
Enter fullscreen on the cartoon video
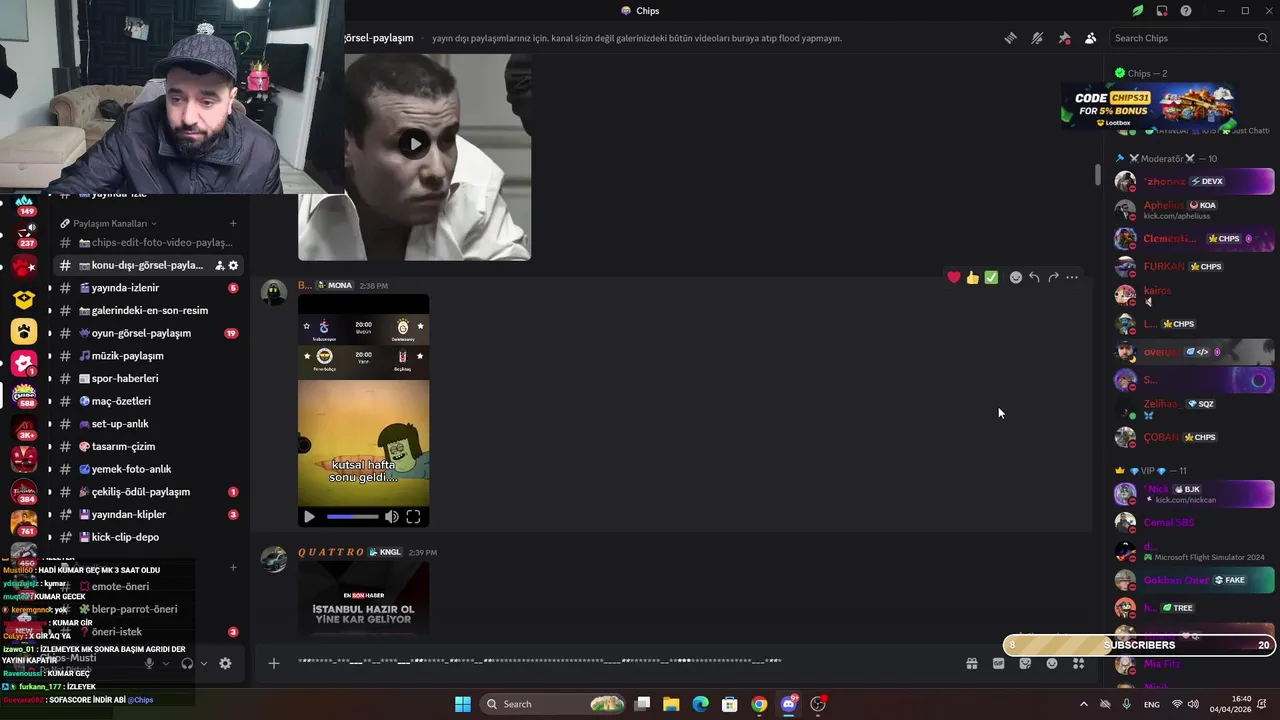413,517
